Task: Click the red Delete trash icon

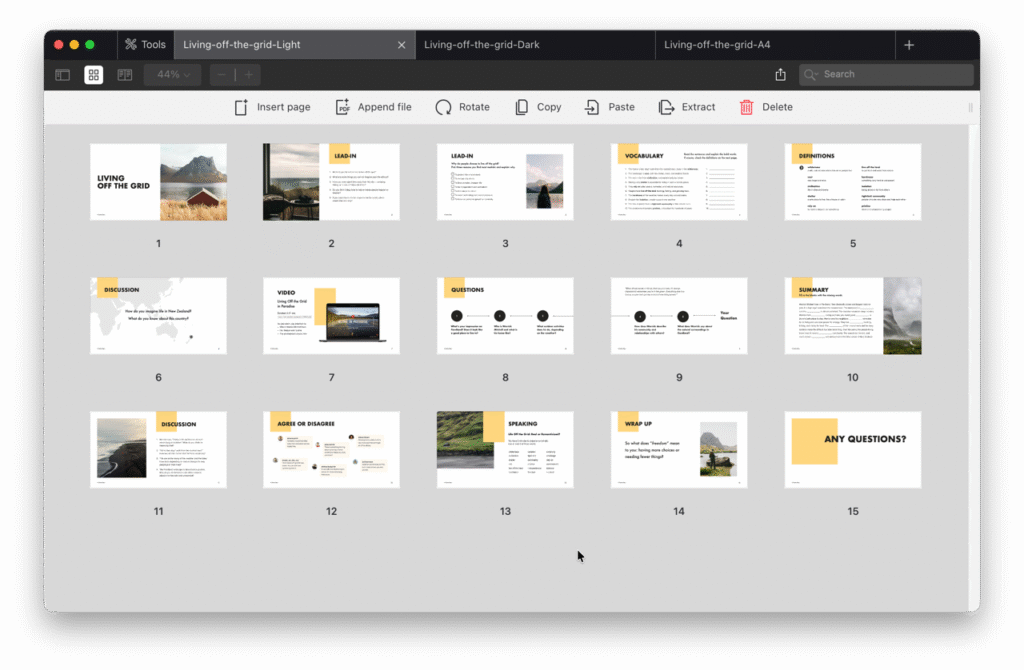Action: [746, 107]
